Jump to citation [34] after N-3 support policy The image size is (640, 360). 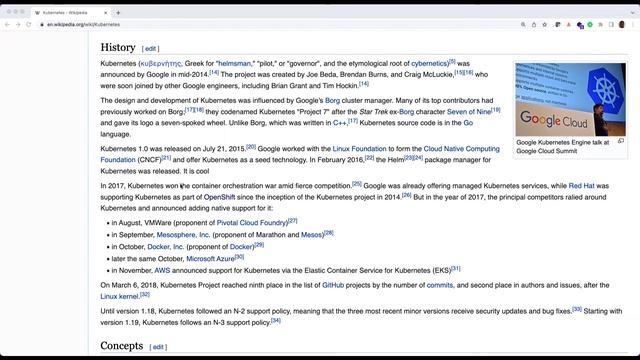[276, 321]
